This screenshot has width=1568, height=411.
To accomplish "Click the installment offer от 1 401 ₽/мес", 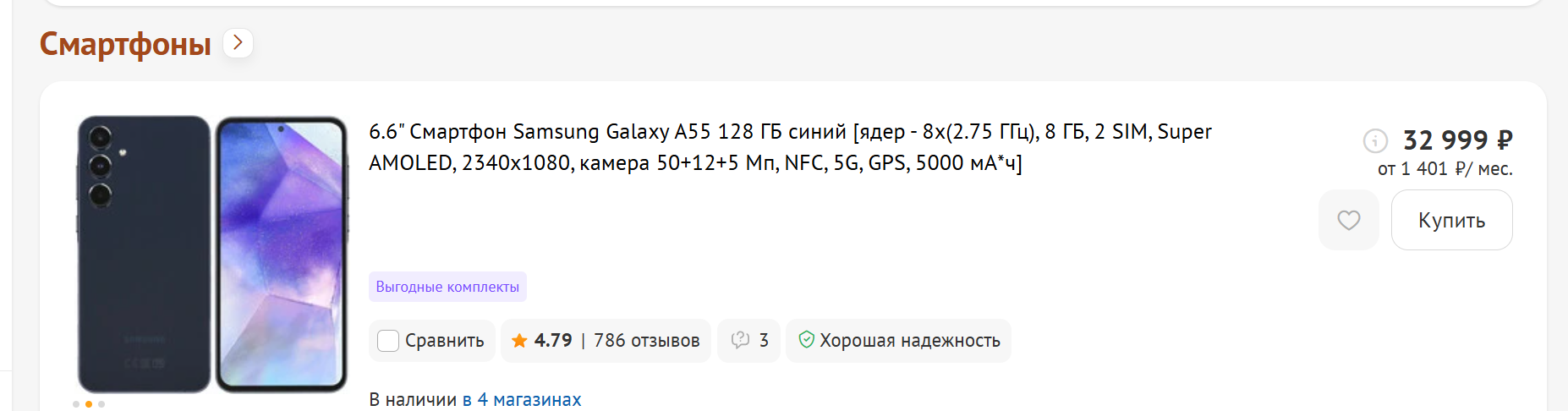I will [x=1445, y=169].
